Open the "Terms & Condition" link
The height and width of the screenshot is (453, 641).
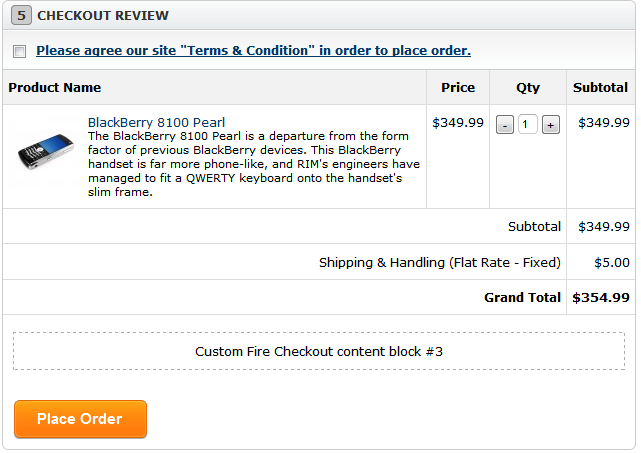(253, 50)
